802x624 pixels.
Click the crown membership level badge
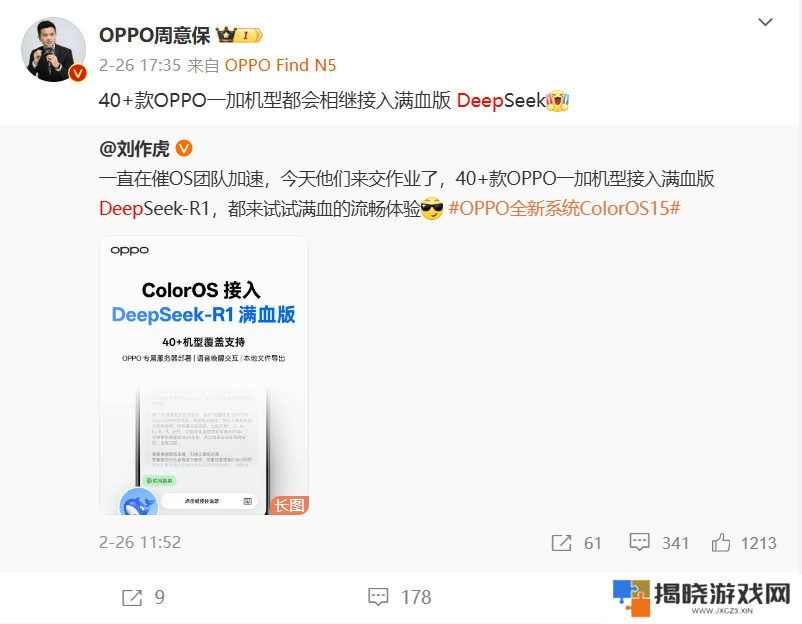pyautogui.click(x=239, y=35)
